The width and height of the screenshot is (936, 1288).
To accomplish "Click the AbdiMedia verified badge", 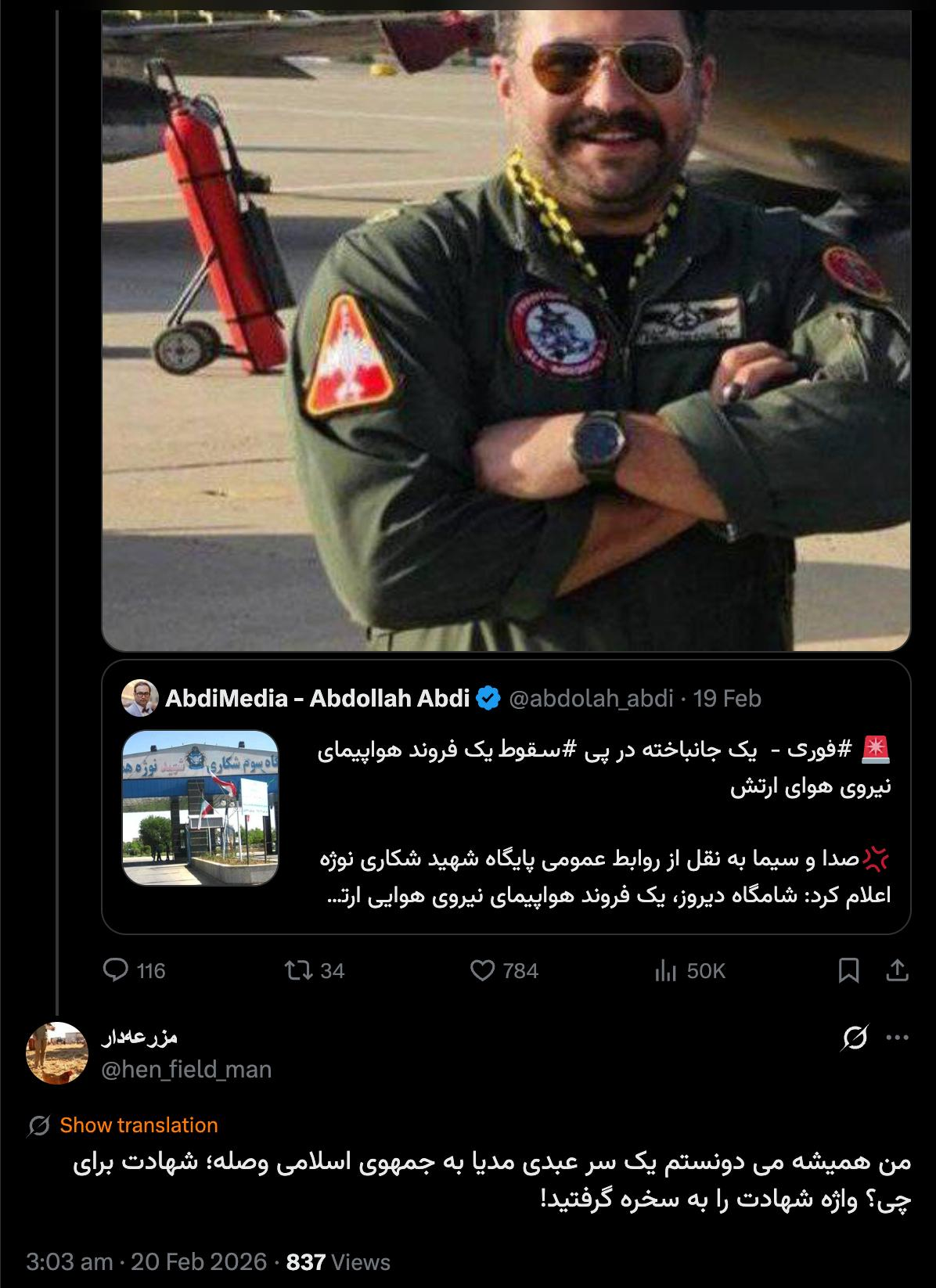I will 488,698.
